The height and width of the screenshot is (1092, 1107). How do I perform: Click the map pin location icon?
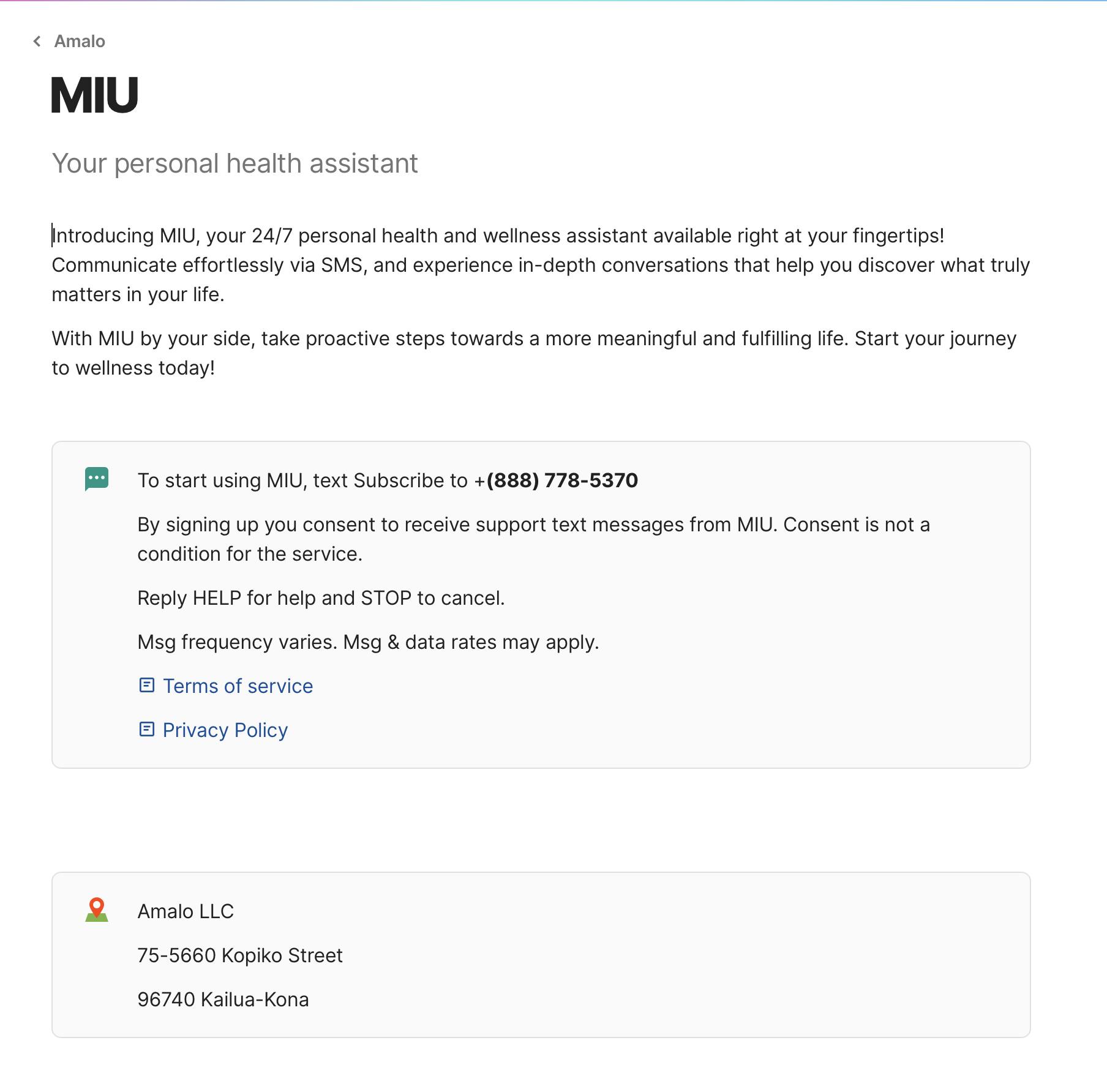[x=97, y=910]
